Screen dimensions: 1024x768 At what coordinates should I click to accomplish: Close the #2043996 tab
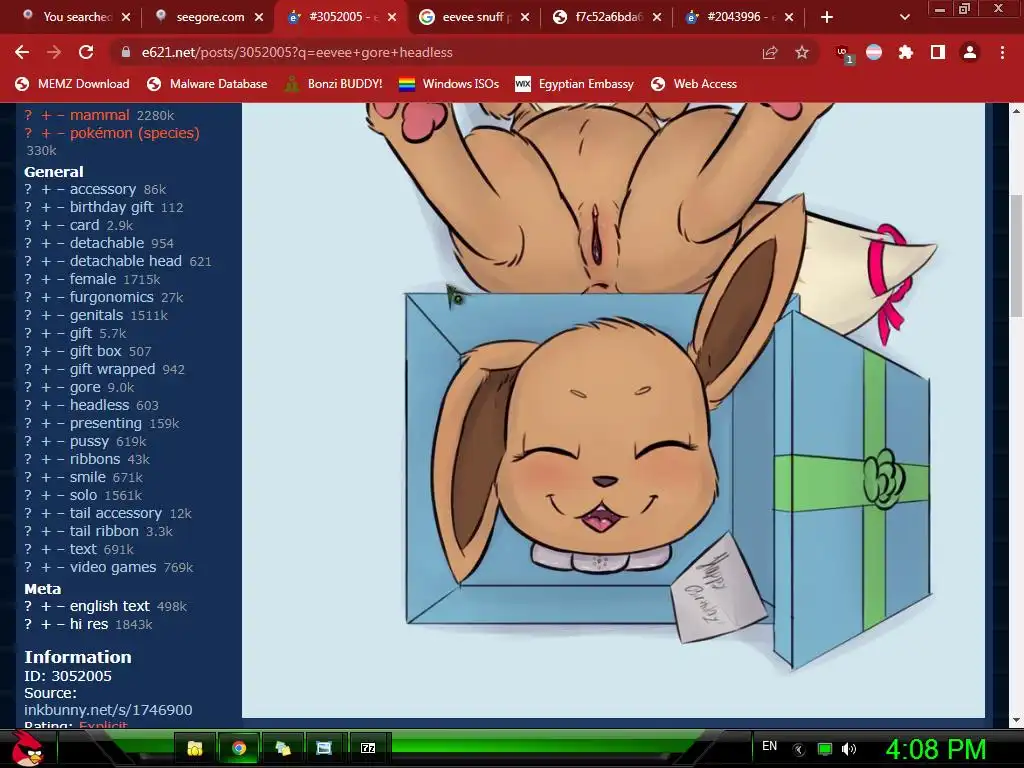tap(789, 17)
